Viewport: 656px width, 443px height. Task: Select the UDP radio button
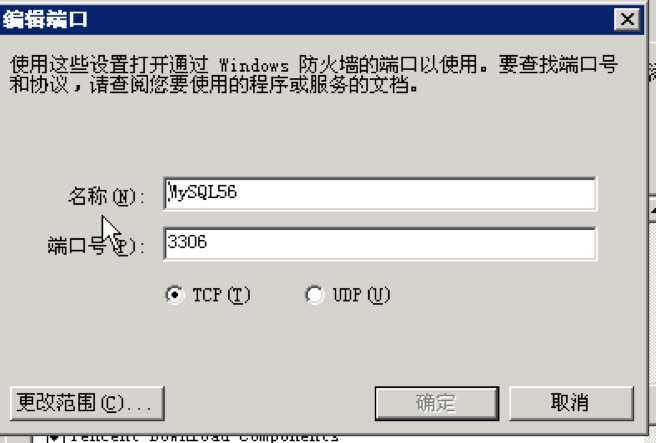pos(314,295)
